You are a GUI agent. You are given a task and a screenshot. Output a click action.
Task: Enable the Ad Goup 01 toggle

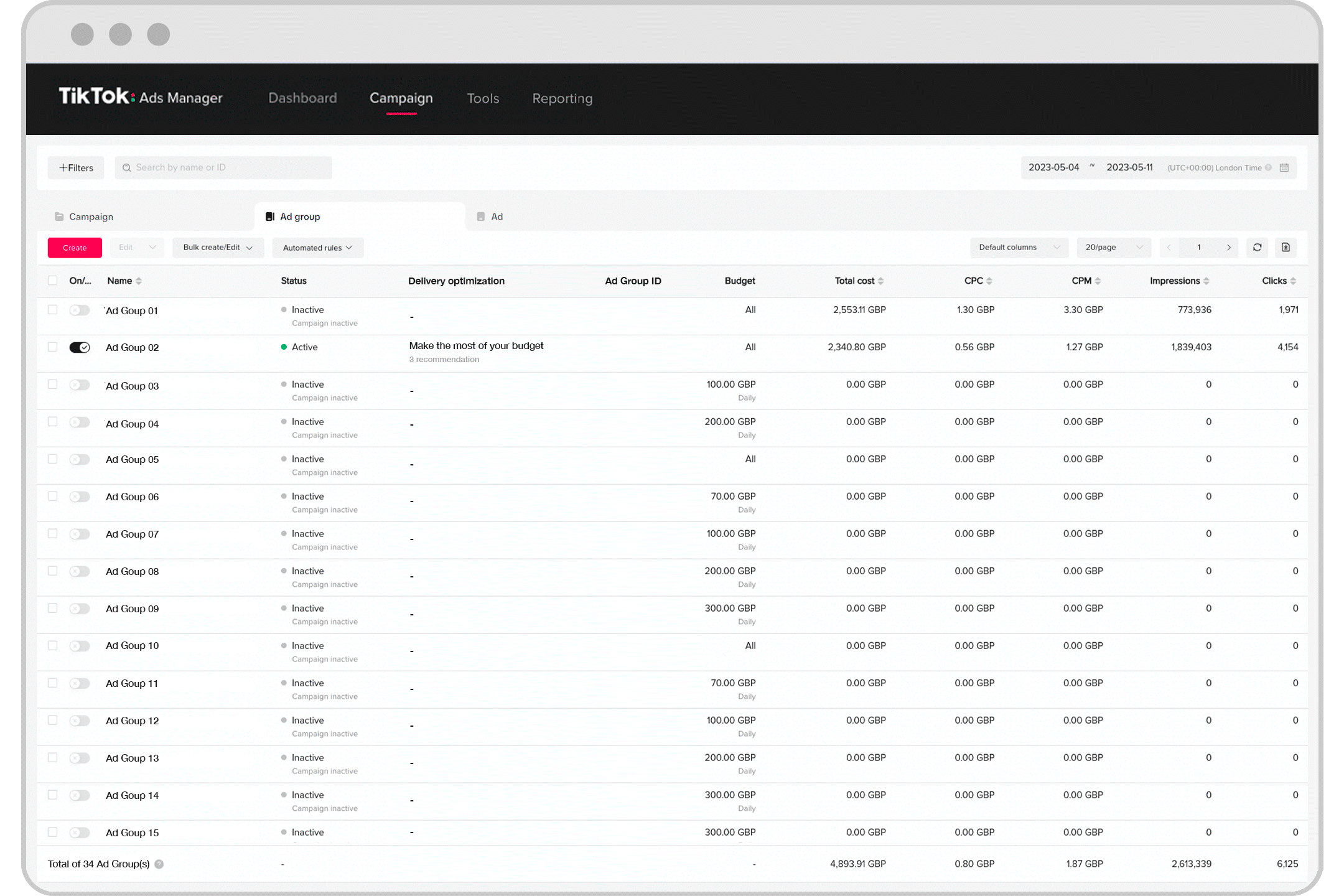[80, 310]
